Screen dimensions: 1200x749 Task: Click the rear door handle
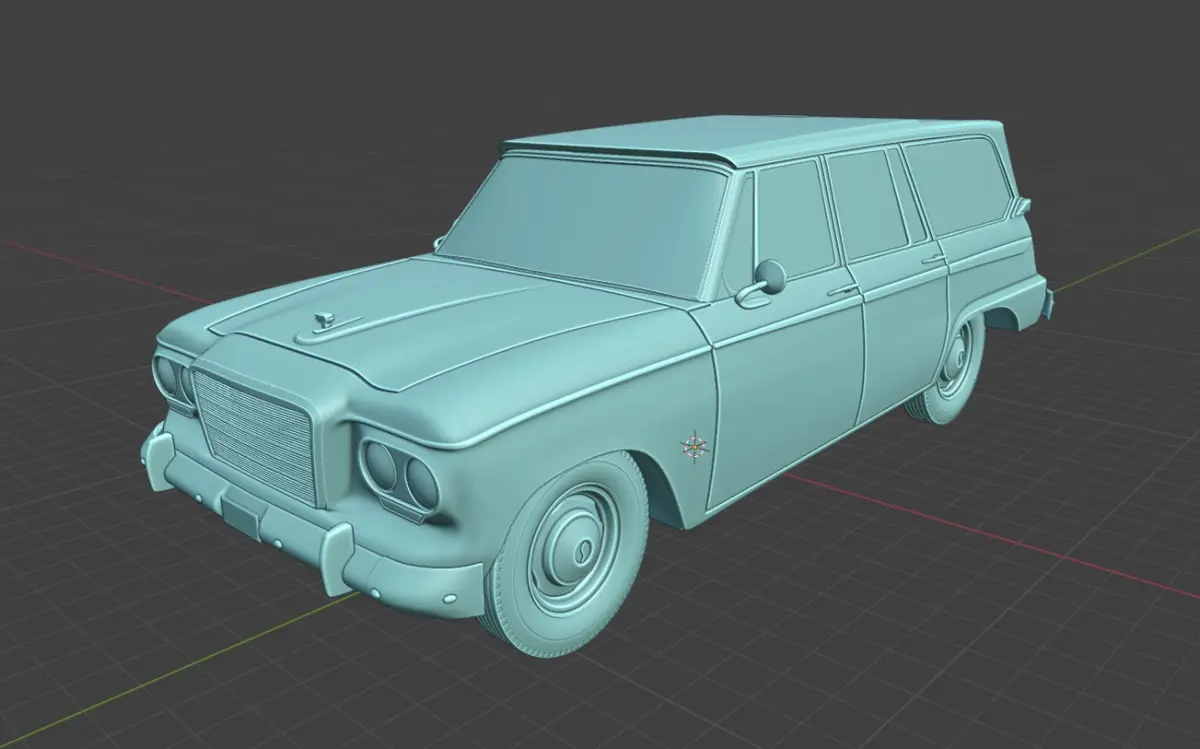(934, 259)
